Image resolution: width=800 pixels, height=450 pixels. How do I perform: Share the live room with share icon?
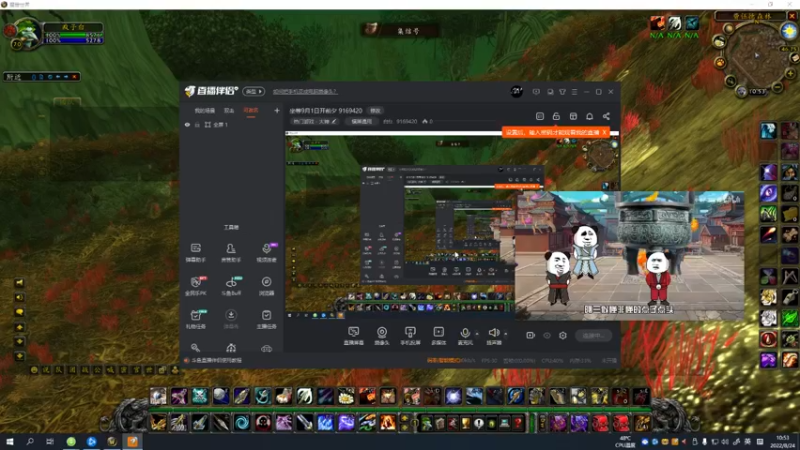[x=606, y=116]
